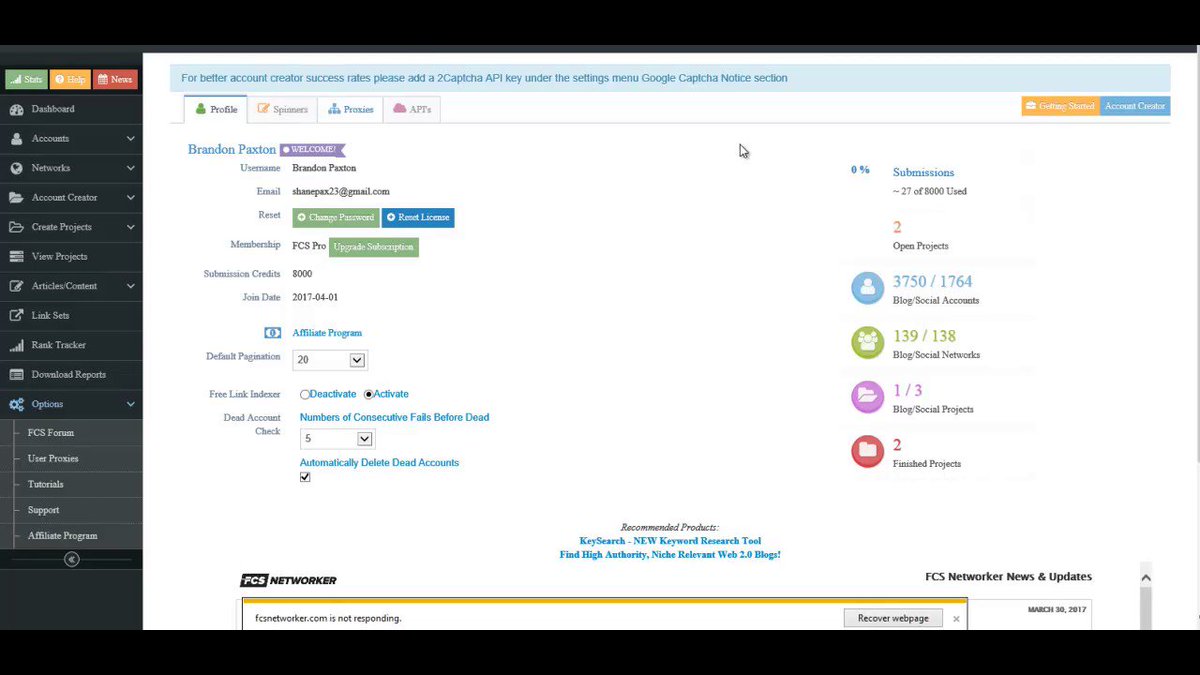Image resolution: width=1200 pixels, height=675 pixels.
Task: Click the news panel scrollbar up arrow
Action: point(1146,578)
